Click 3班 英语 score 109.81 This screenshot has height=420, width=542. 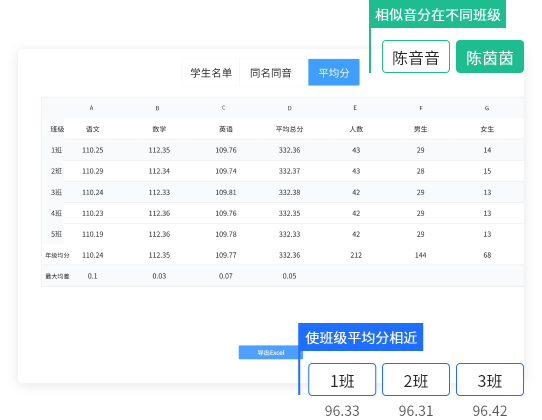coord(226,192)
